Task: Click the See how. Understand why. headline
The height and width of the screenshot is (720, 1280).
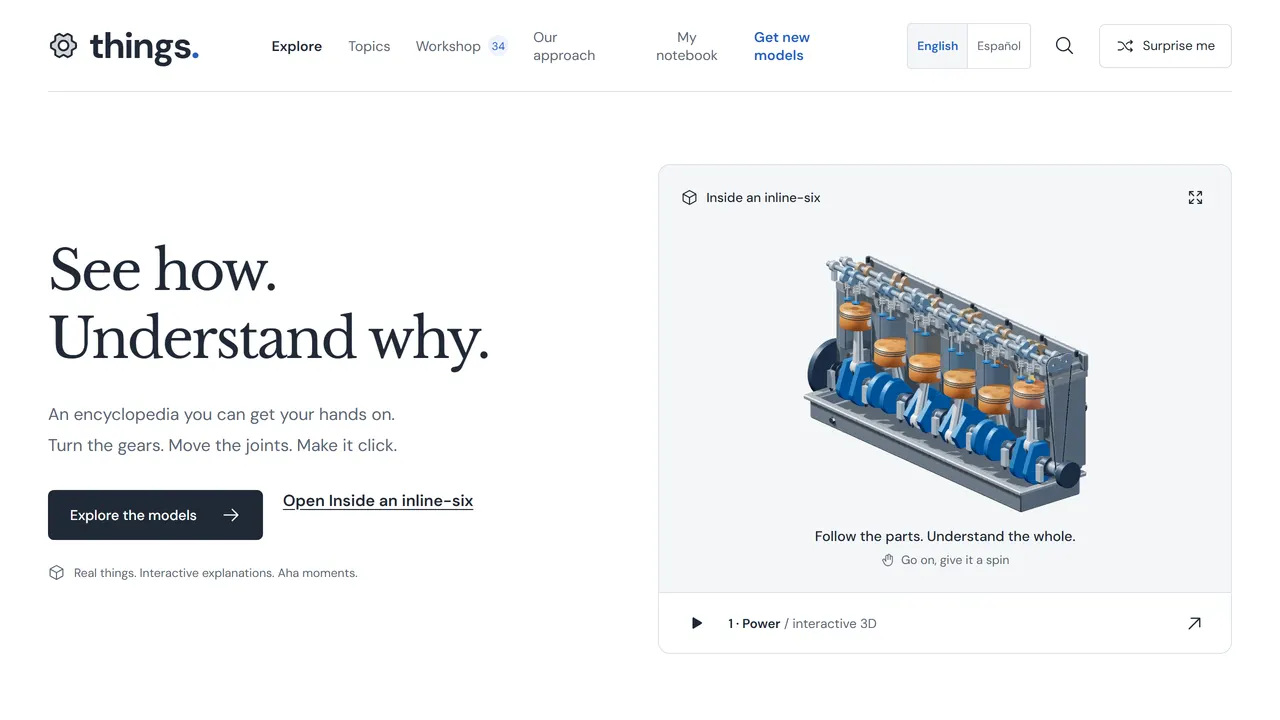Action: tap(269, 303)
